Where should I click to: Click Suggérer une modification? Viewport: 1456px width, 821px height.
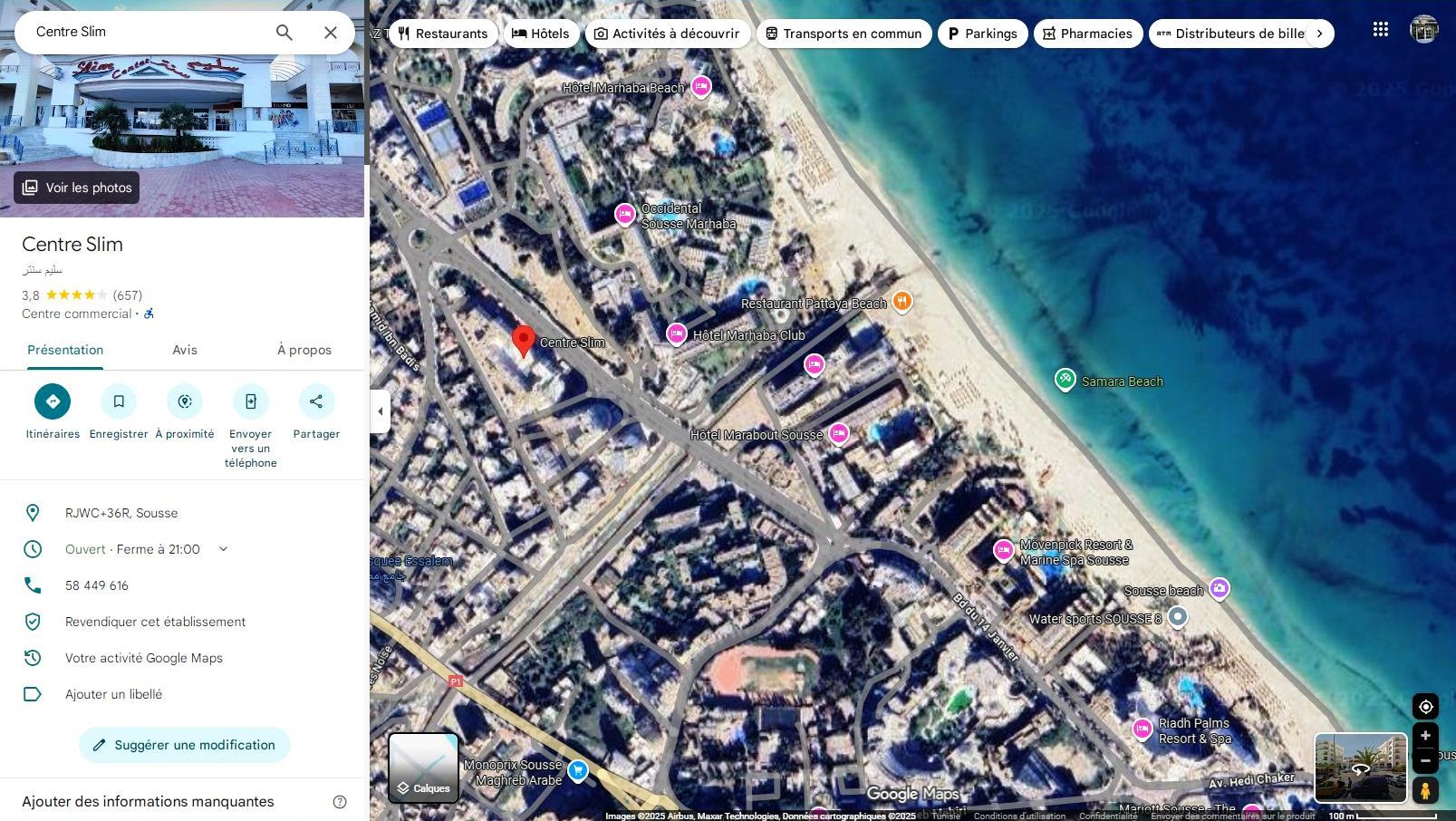point(184,744)
